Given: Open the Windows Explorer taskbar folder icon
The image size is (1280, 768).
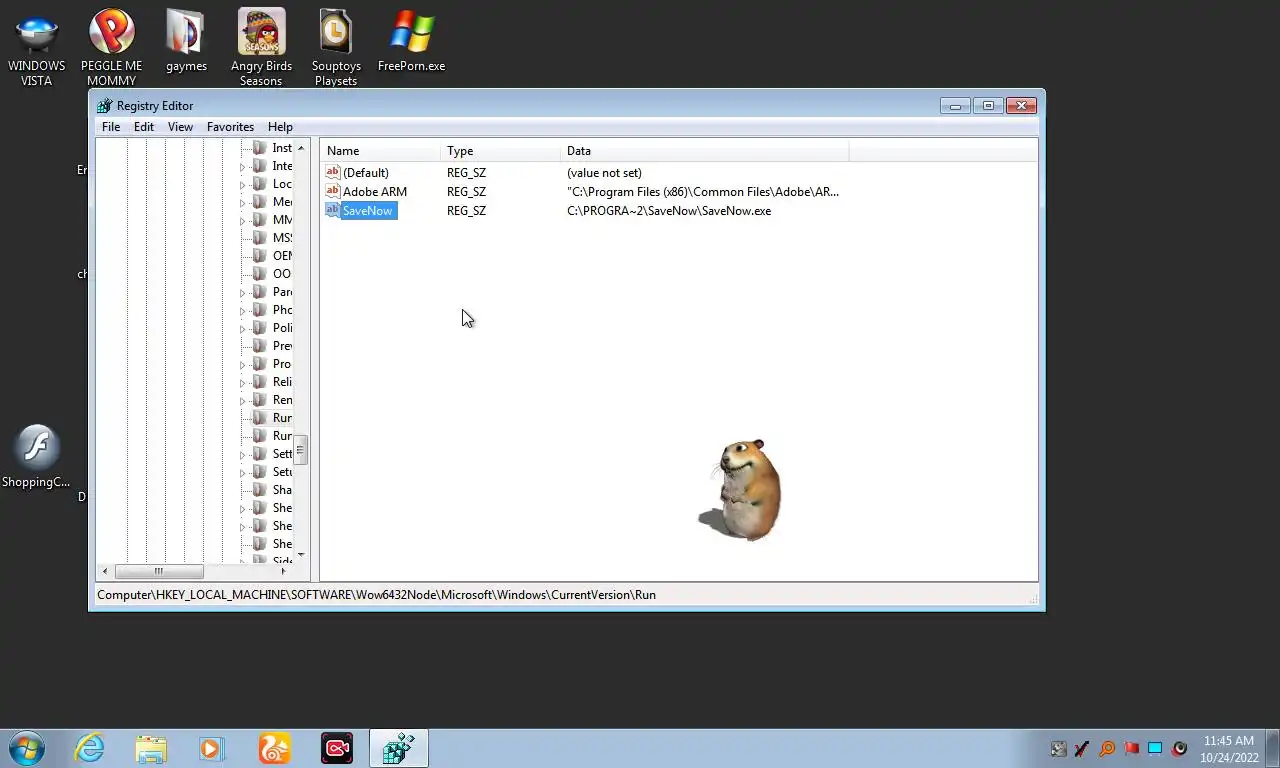Looking at the screenshot, I should 151,748.
